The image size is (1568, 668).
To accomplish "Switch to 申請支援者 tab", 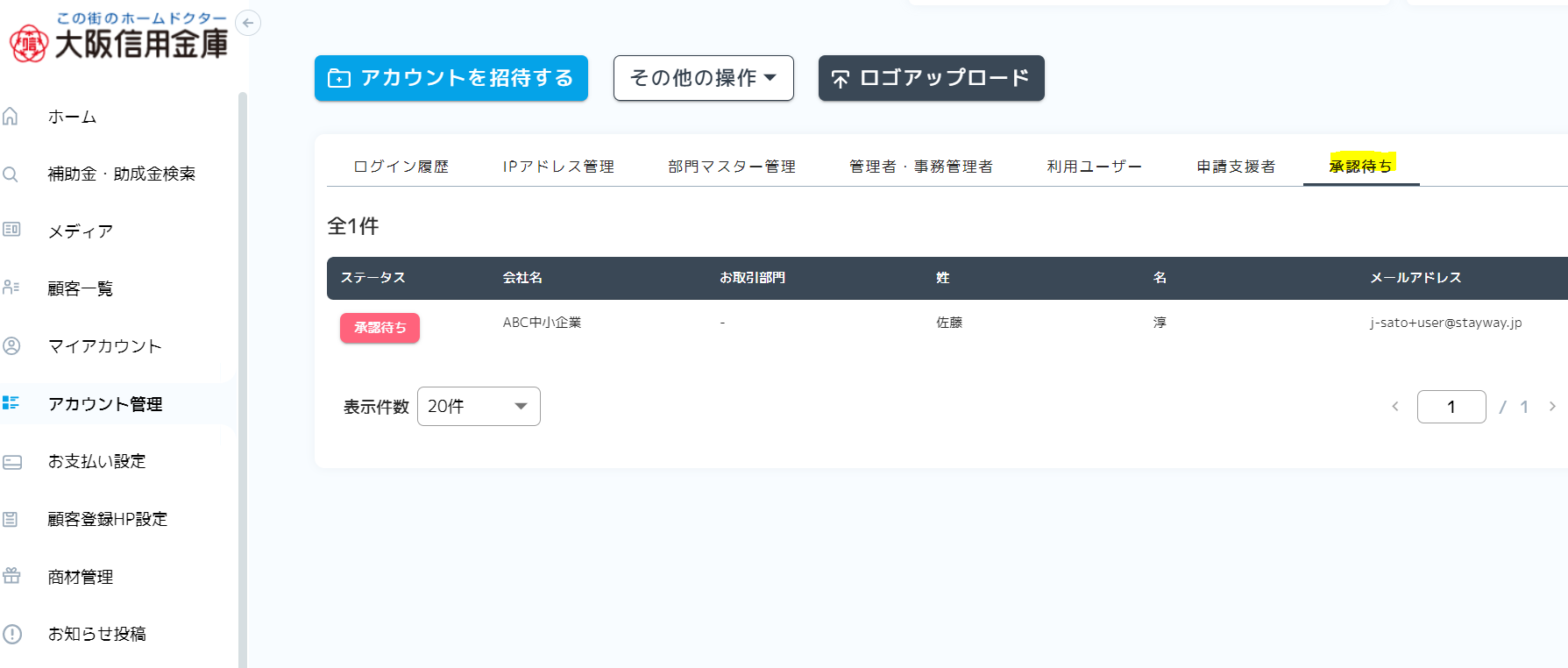I will click(x=1237, y=167).
